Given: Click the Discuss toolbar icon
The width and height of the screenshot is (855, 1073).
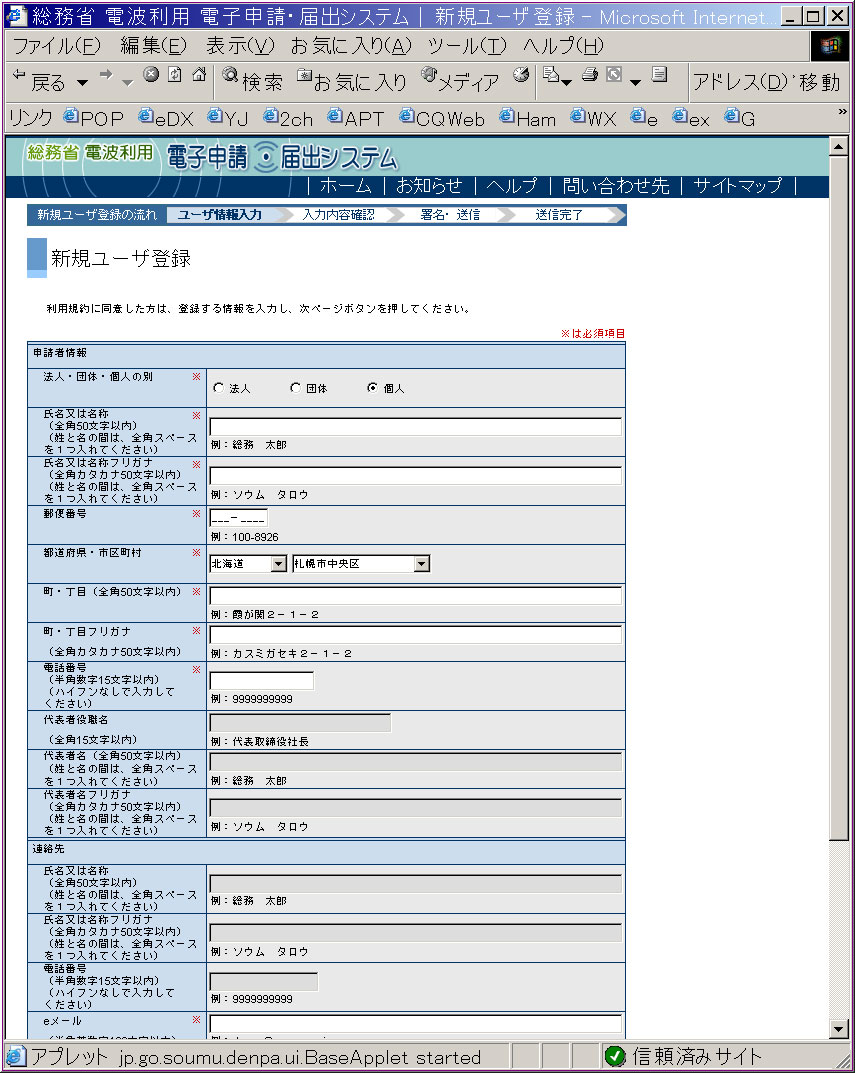Looking at the screenshot, I should tap(659, 74).
